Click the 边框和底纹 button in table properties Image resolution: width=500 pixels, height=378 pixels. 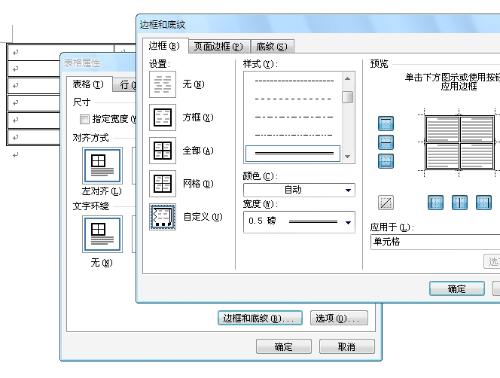tap(260, 318)
